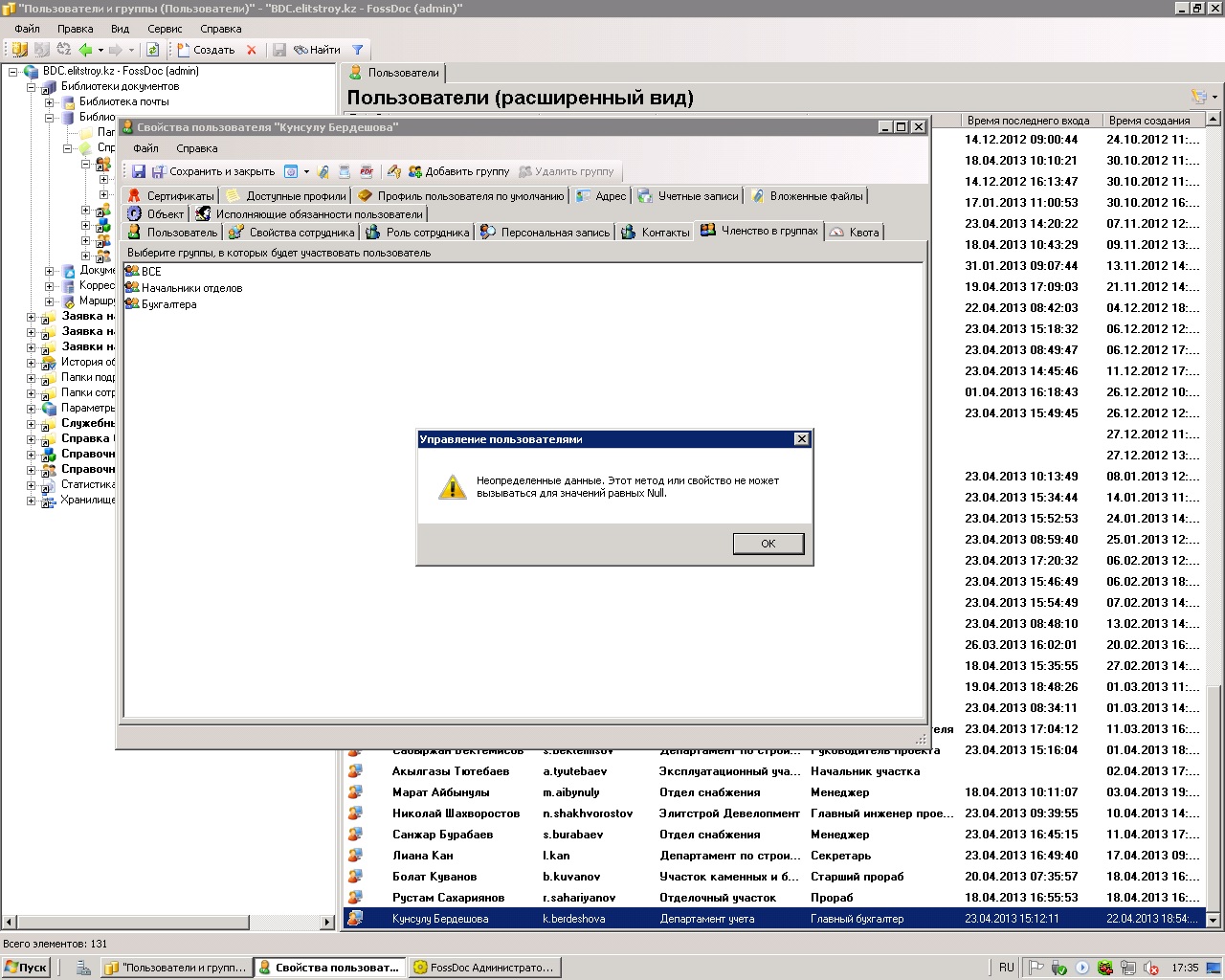Image resolution: width=1225 pixels, height=980 pixels.
Task: Click the green back arrow in main toolbar
Action: [85, 50]
